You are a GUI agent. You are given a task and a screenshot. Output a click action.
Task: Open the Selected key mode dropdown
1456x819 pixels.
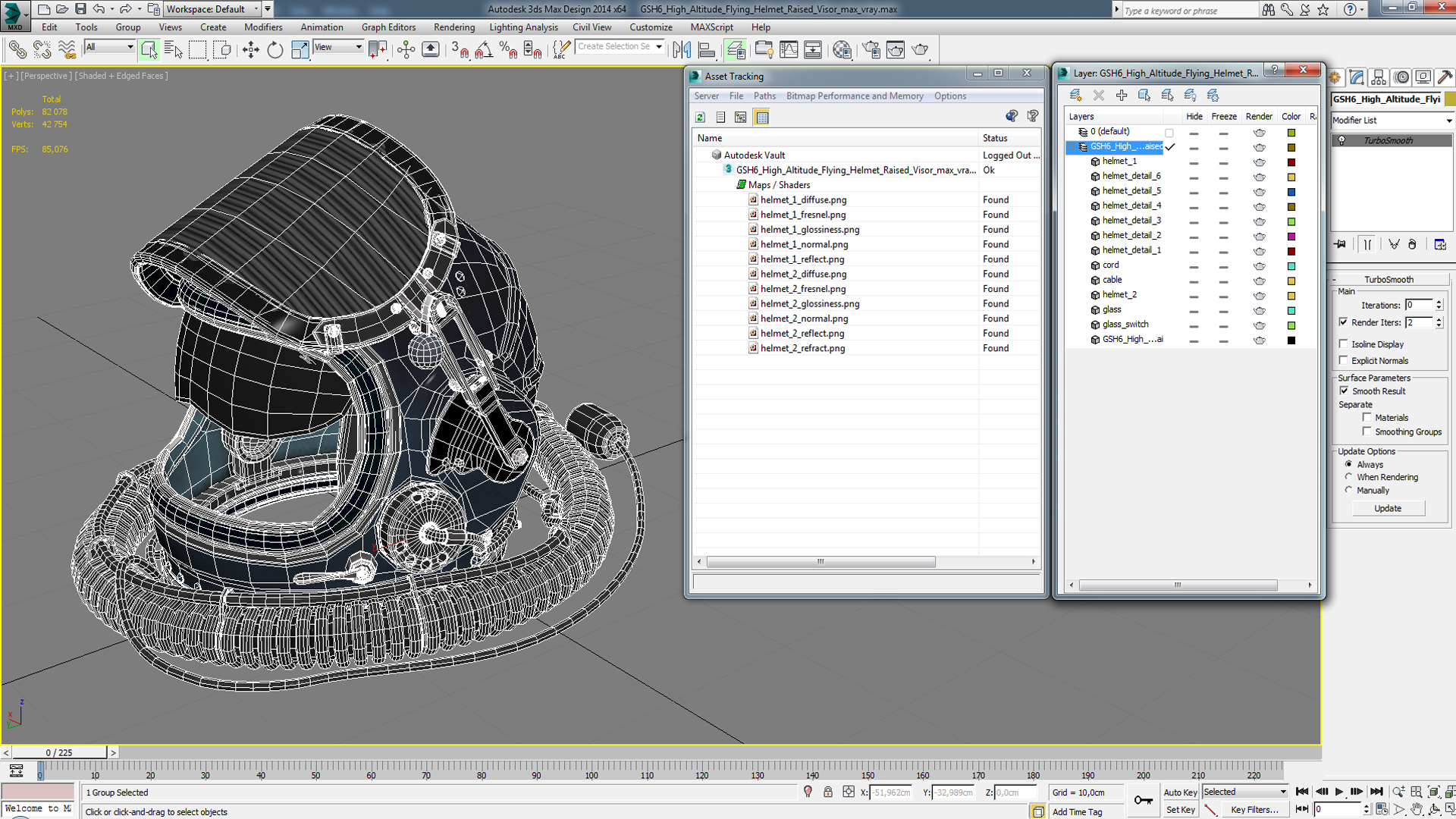1245,792
